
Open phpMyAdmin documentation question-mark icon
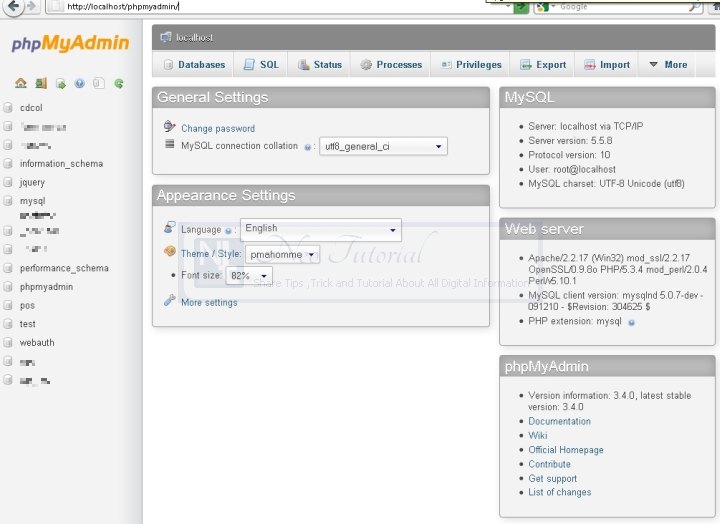tap(80, 83)
